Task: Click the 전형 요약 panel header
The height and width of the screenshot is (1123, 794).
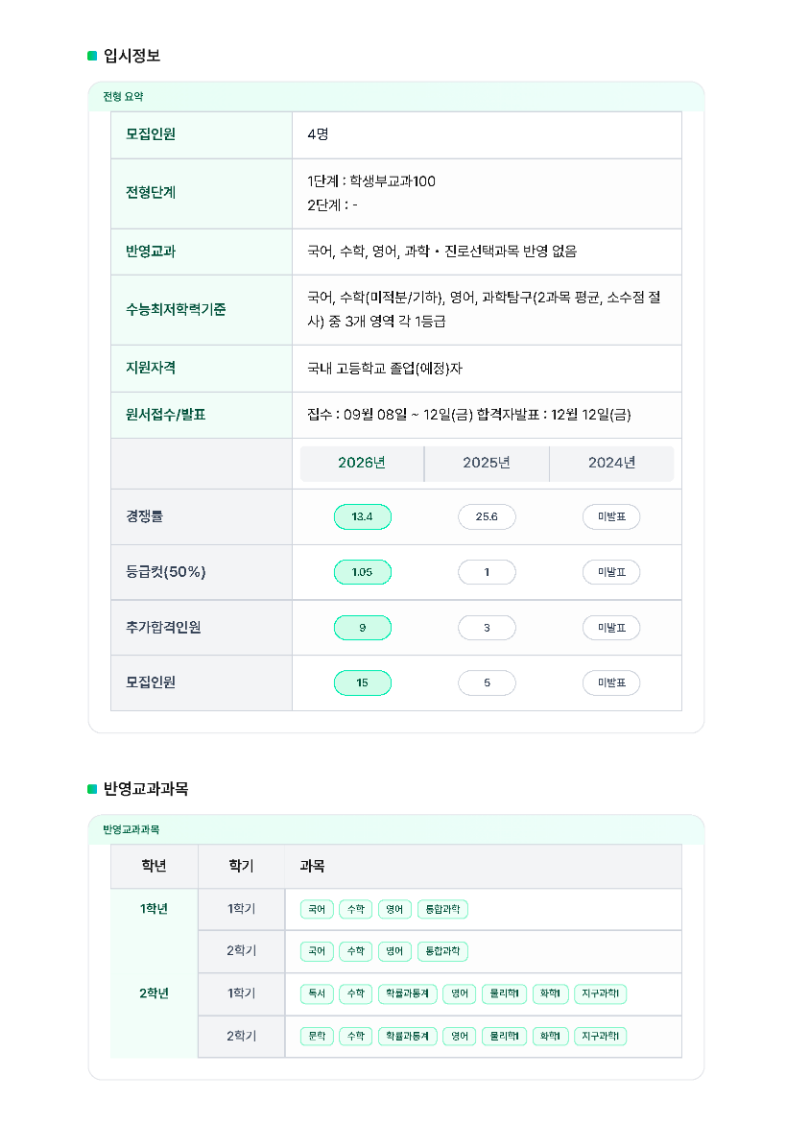Action: (x=124, y=97)
